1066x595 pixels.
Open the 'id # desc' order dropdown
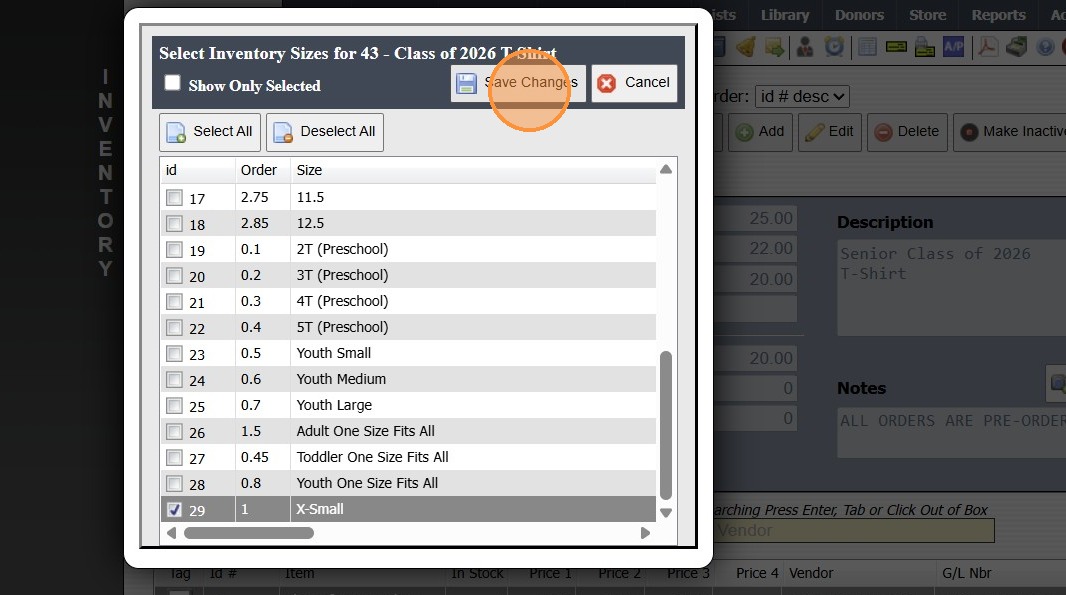coord(802,97)
